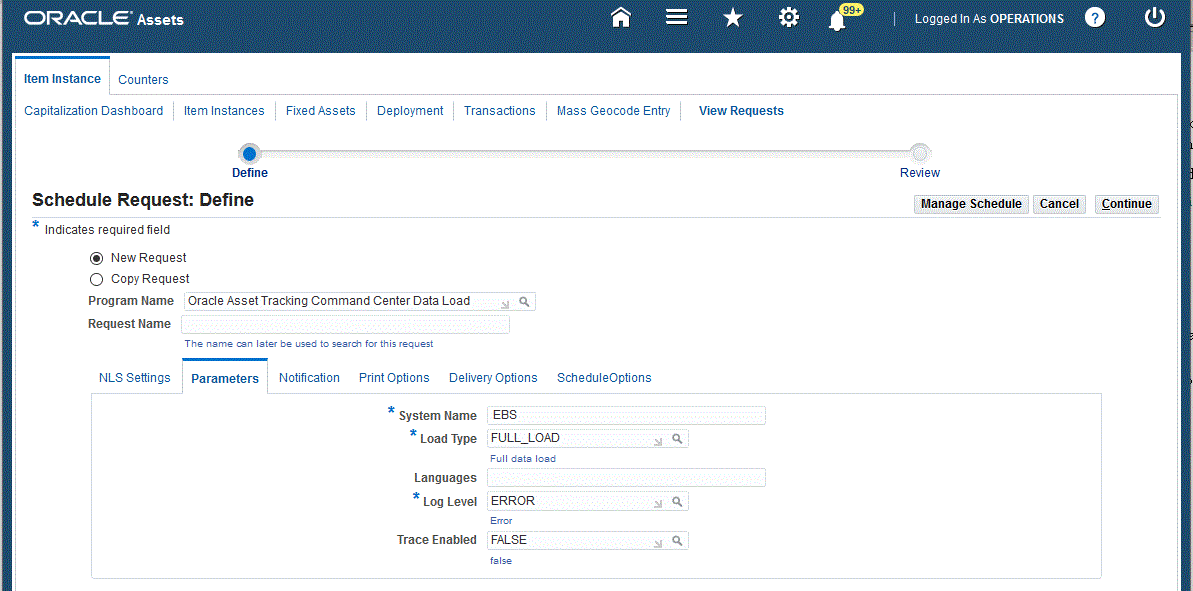Open help using the question mark icon
Image resolution: width=1193 pixels, height=591 pixels.
(x=1094, y=17)
